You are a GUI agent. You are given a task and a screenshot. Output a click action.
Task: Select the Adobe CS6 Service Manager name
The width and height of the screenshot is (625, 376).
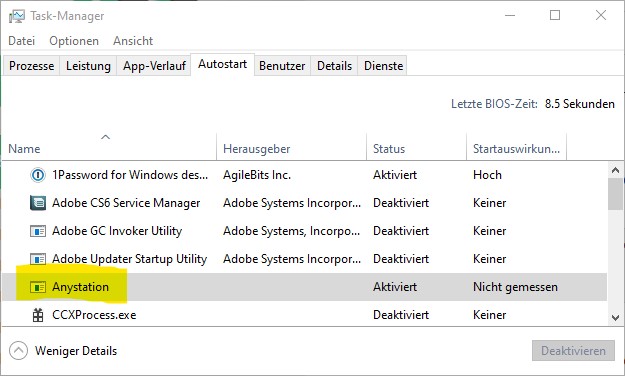click(x=126, y=203)
